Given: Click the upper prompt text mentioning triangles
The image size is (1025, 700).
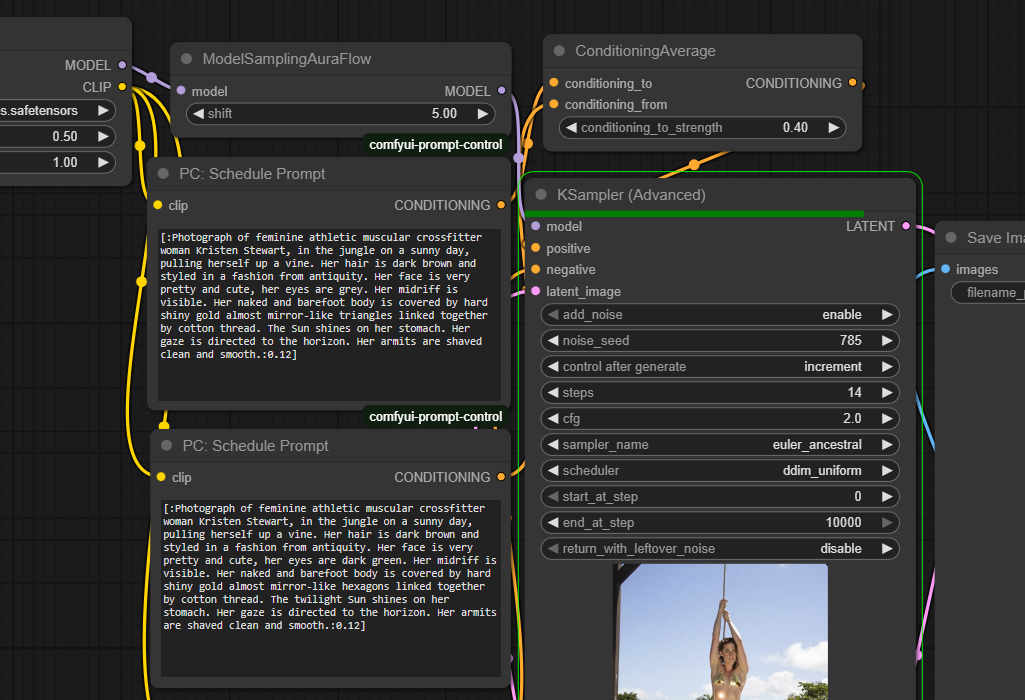Looking at the screenshot, I should pos(329,314).
